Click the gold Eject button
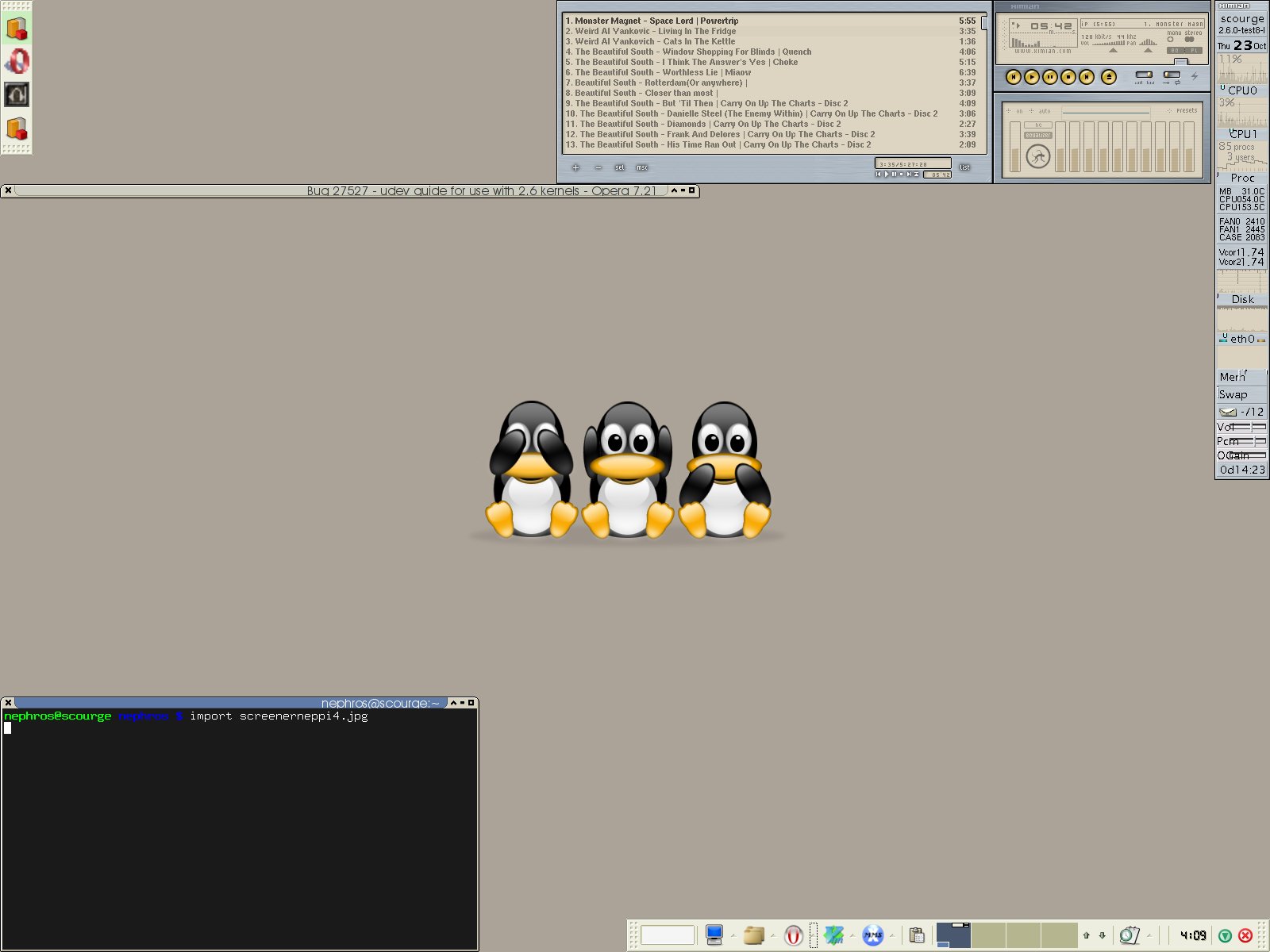Viewport: 1270px width, 952px height. point(1109,77)
